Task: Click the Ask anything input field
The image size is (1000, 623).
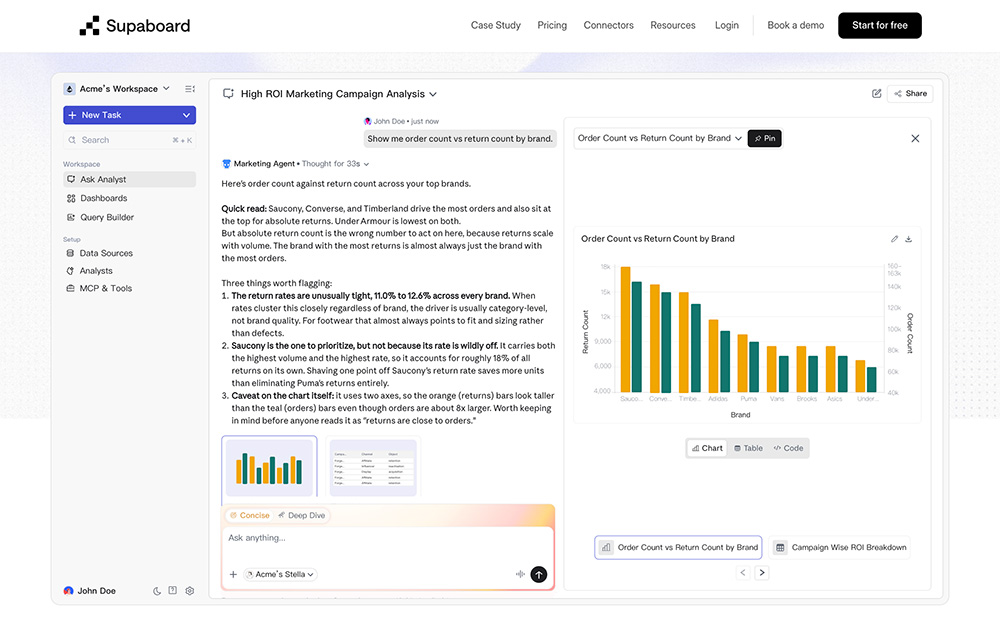Action: coord(388,538)
